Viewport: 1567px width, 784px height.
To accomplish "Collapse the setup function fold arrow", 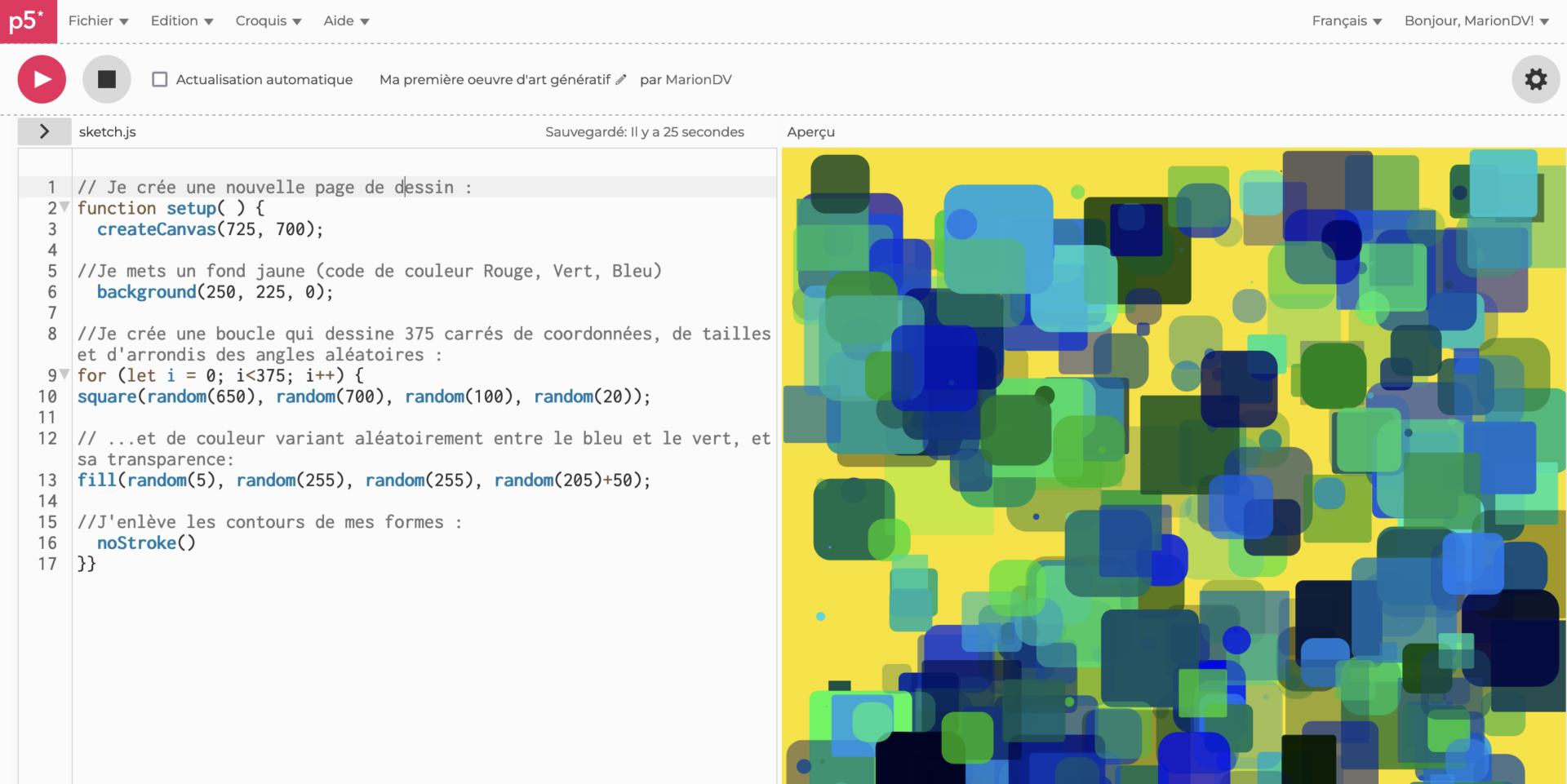I will click(64, 207).
